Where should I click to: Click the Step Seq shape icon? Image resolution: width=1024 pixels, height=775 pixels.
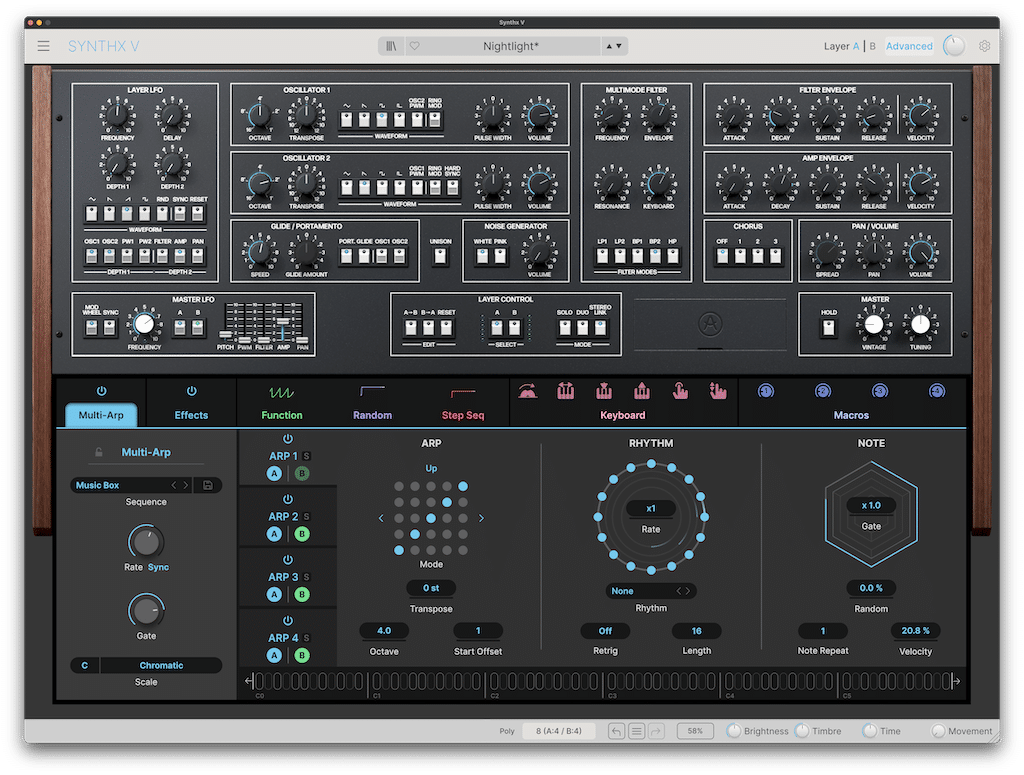[x=463, y=392]
